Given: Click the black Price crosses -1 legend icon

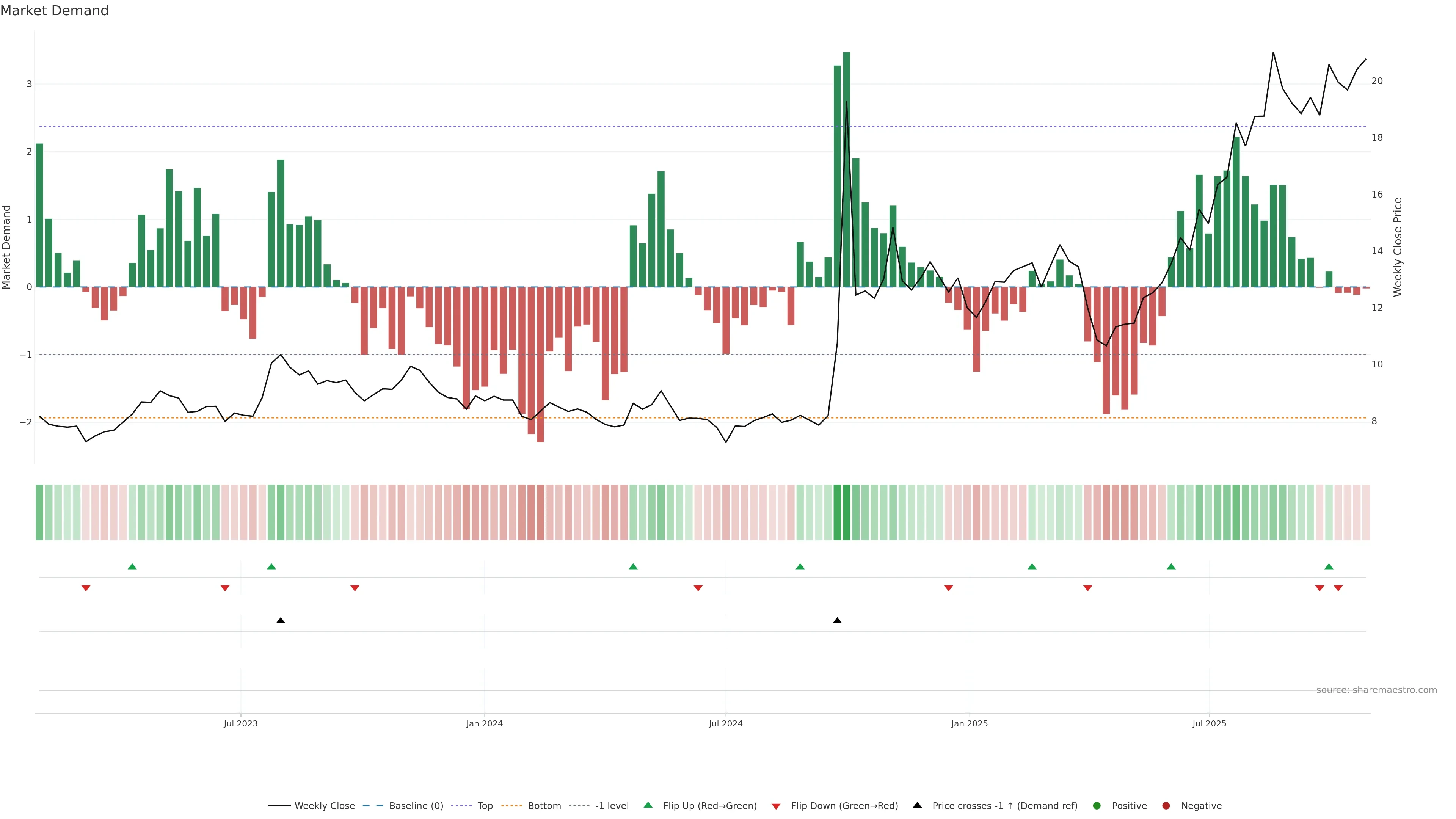Looking at the screenshot, I should [x=917, y=805].
